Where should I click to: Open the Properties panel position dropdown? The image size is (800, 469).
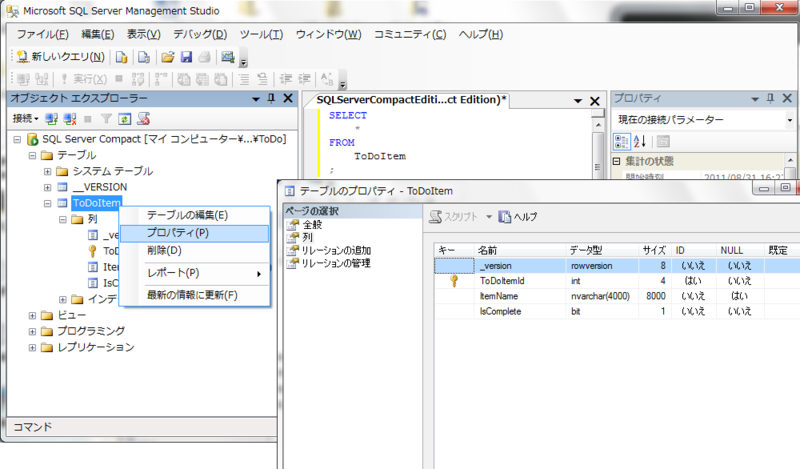tap(755, 99)
